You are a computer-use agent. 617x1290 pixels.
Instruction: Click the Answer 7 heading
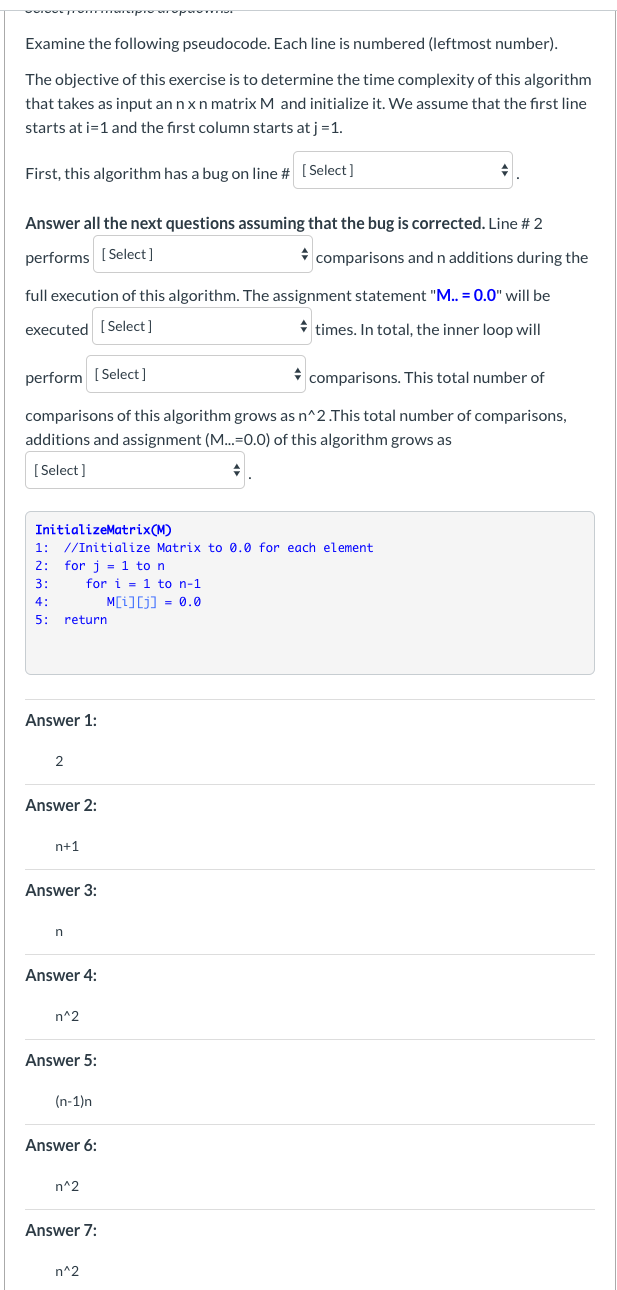tap(60, 1230)
